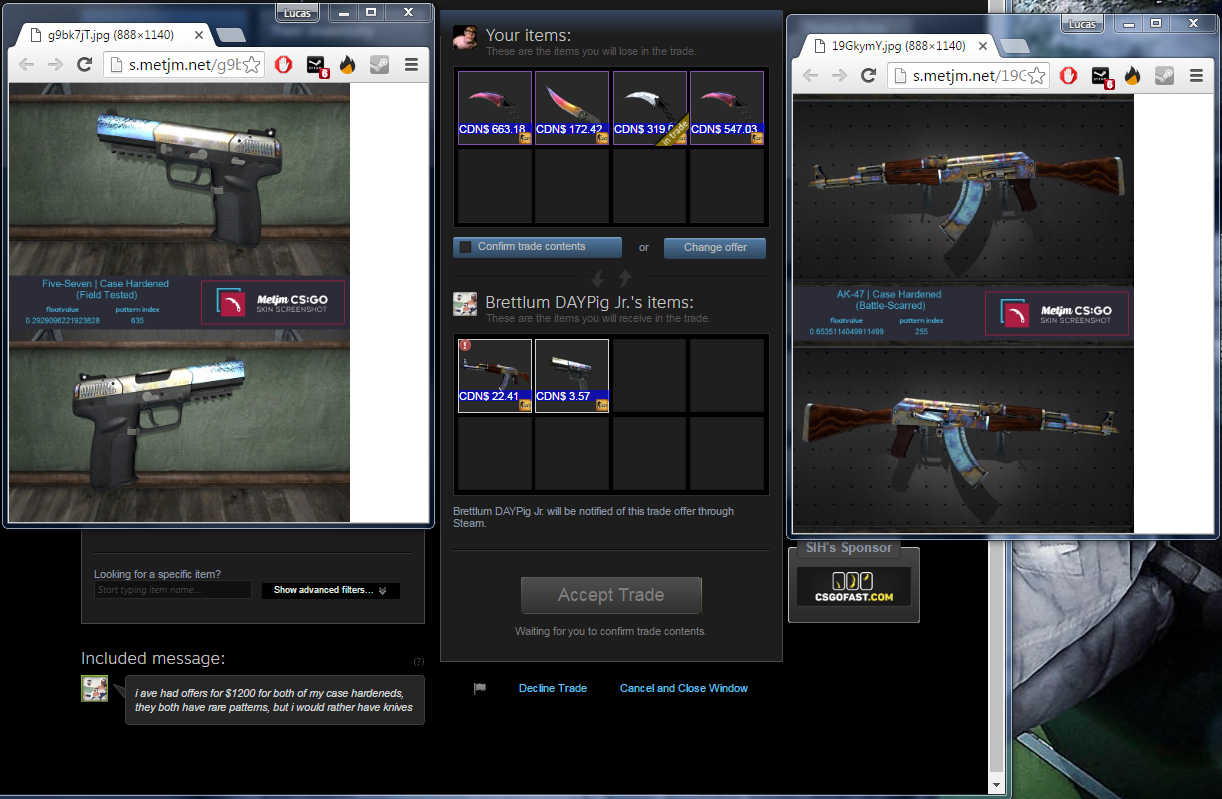1222x799 pixels.
Task: Select the knife priced CDN$ 663.18
Action: [495, 108]
